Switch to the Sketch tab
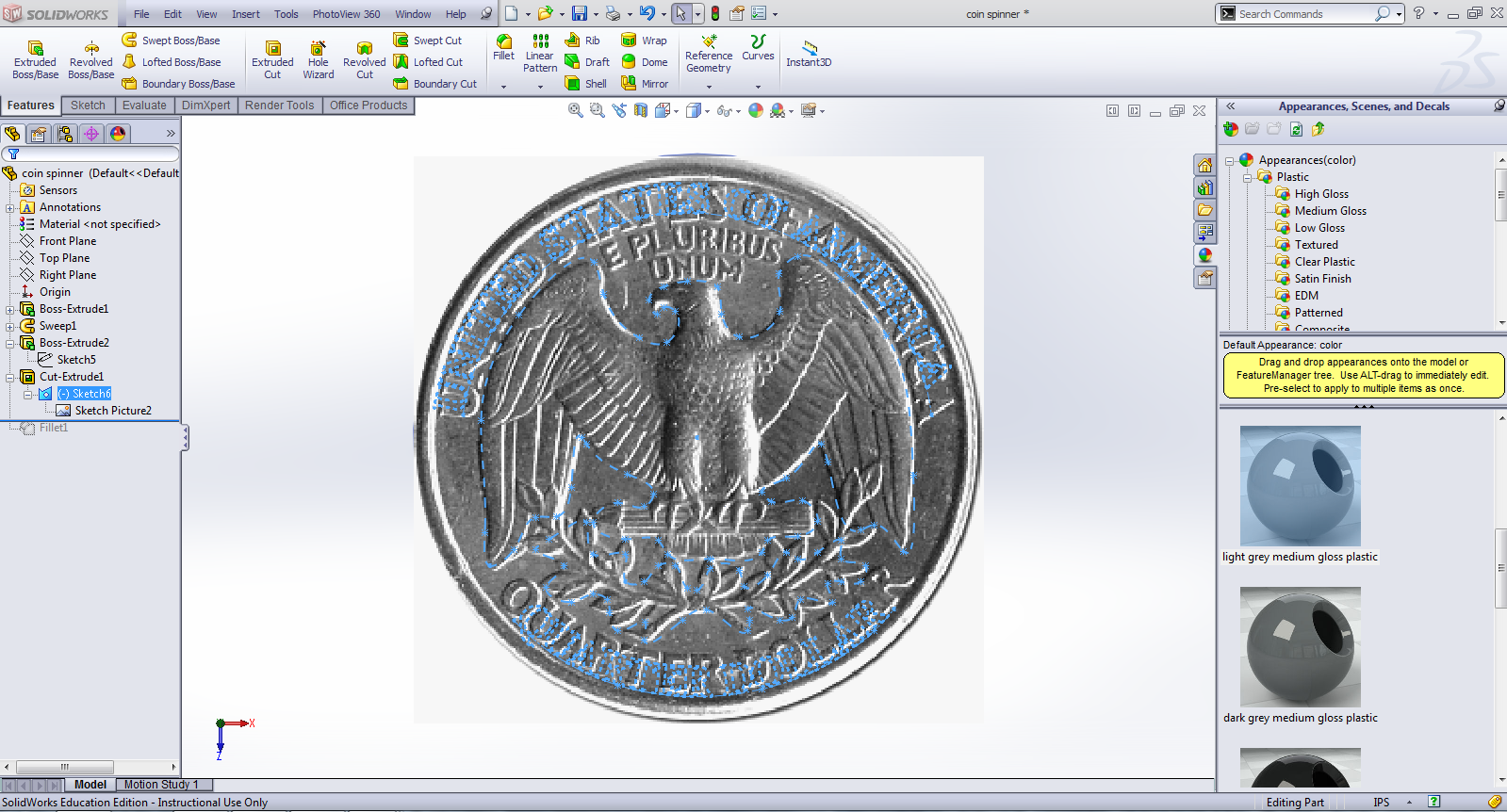 click(x=88, y=106)
